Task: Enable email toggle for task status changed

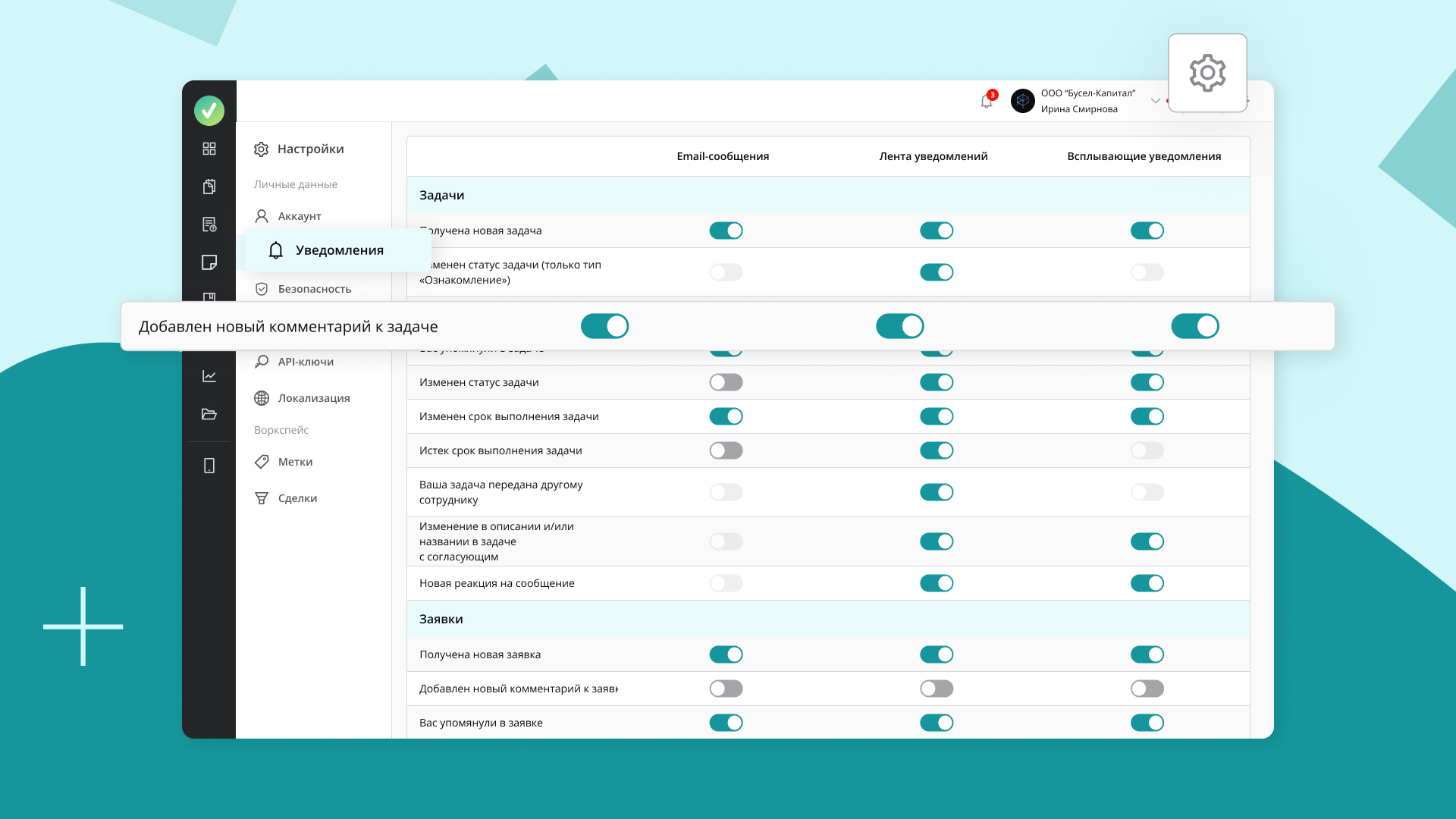Action: pyautogui.click(x=726, y=382)
